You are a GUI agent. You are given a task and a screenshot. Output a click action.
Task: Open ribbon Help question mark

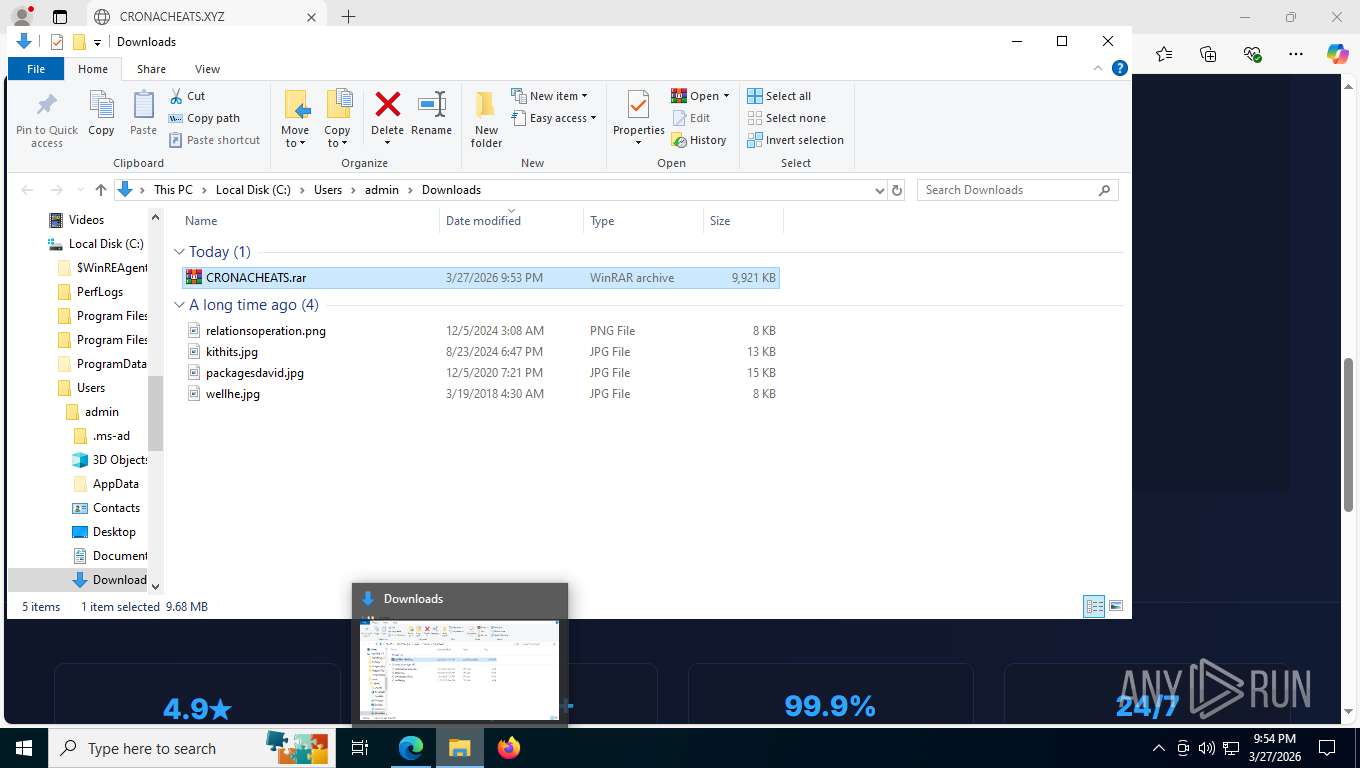click(1120, 68)
